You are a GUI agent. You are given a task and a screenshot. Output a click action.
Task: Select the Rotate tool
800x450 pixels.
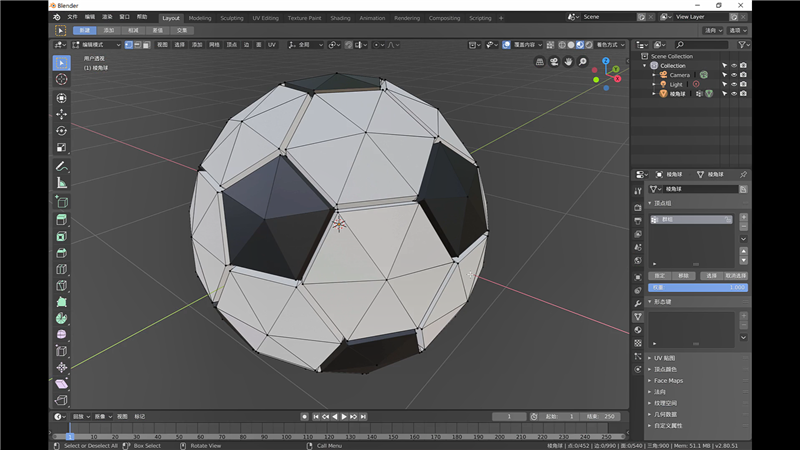(62, 131)
